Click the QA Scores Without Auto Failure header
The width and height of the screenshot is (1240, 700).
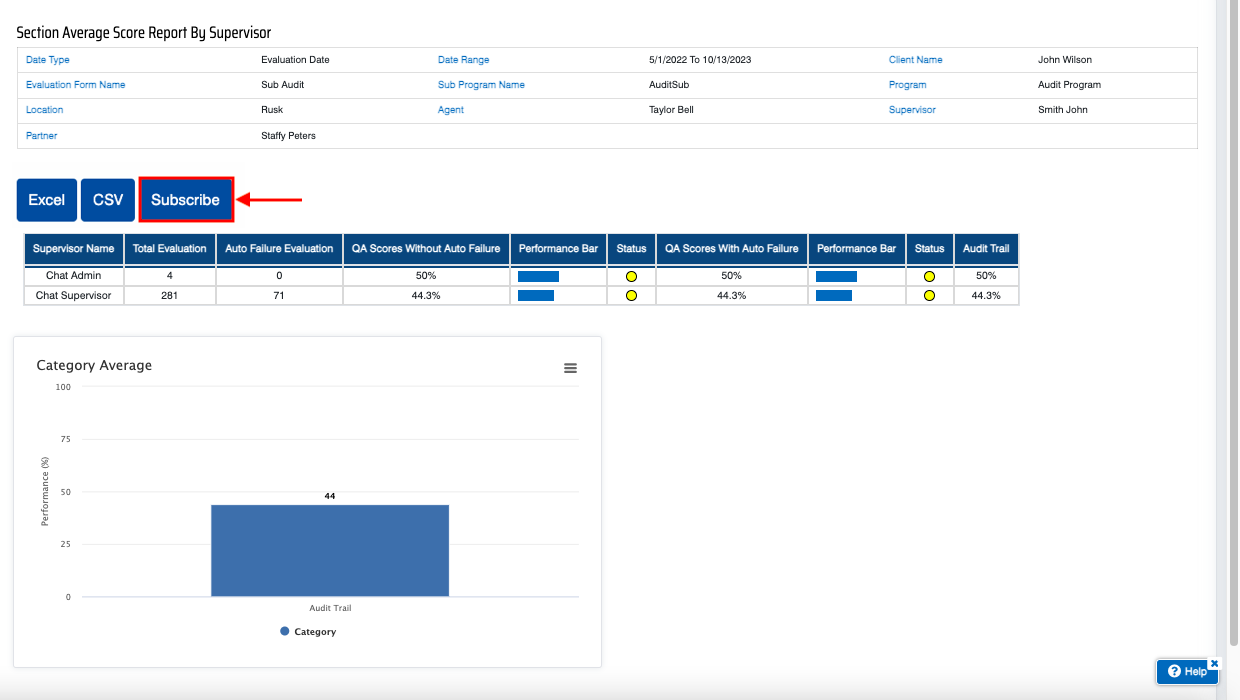tap(426, 249)
